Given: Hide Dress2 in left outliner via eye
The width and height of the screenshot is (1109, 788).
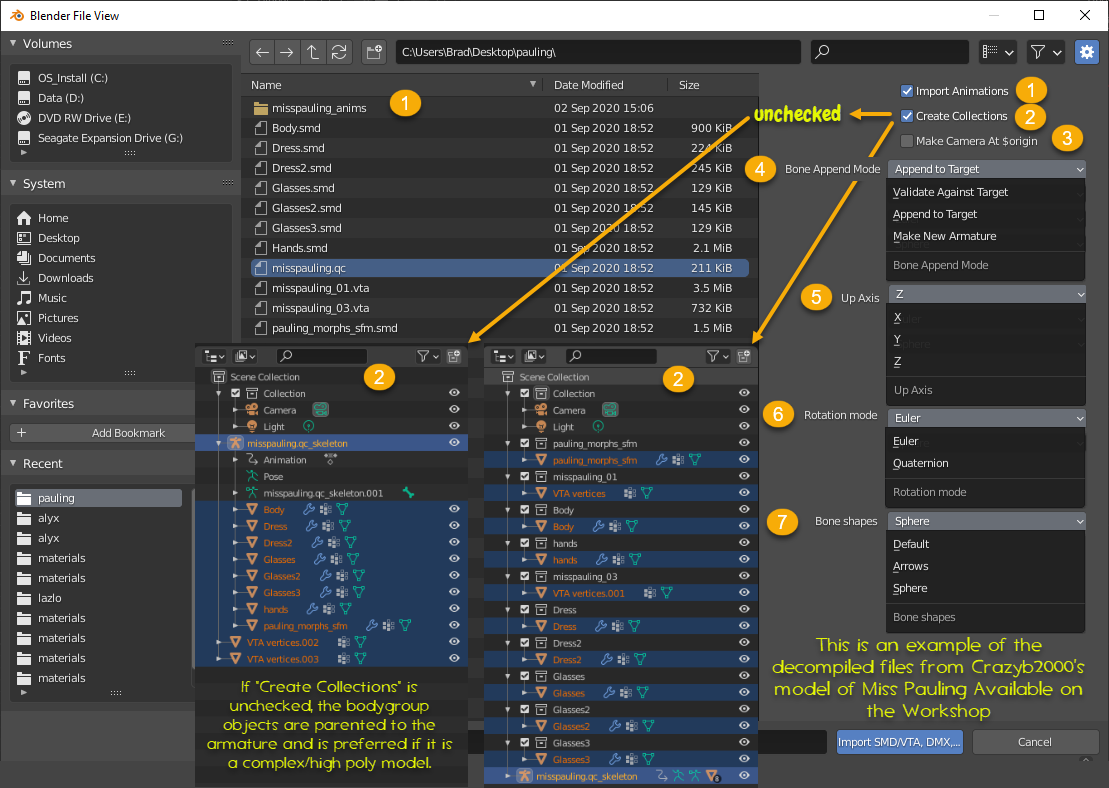Looking at the screenshot, I should pyautogui.click(x=454, y=542).
